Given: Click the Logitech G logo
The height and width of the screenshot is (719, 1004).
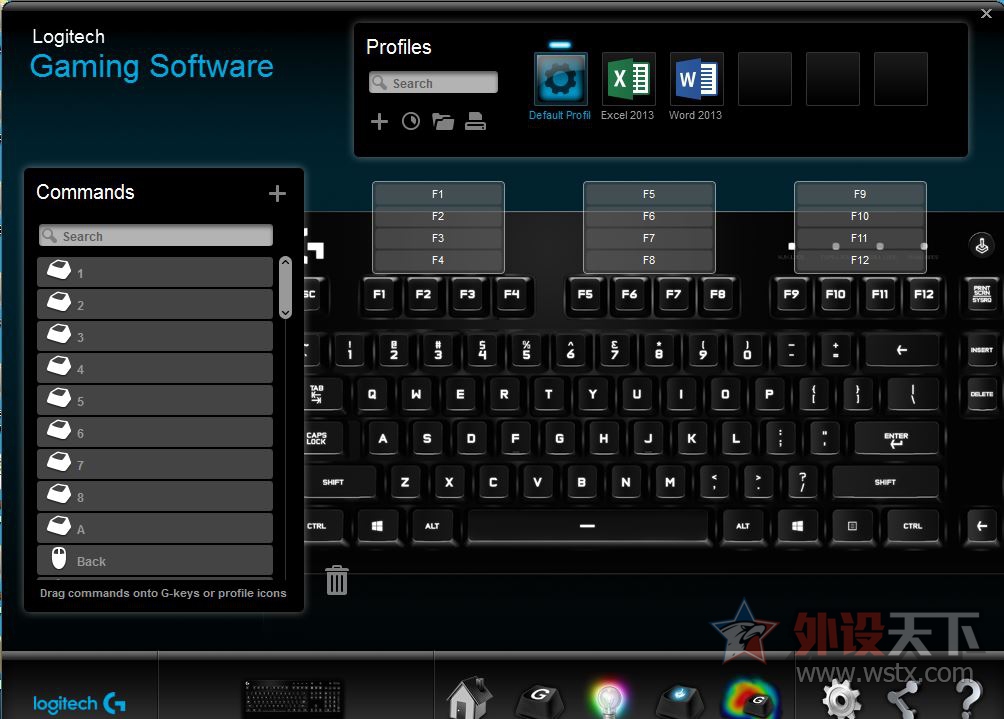Looking at the screenshot, I should point(79,703).
